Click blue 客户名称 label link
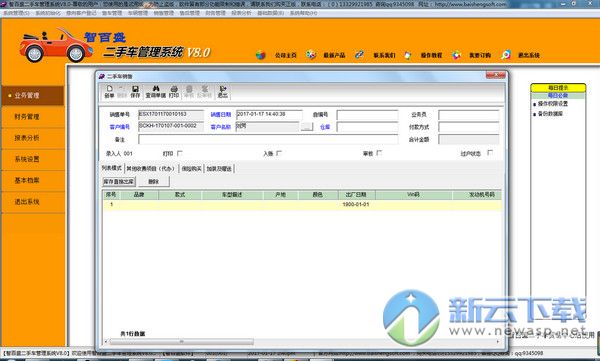Screen dimensions: 600x361 221,127
